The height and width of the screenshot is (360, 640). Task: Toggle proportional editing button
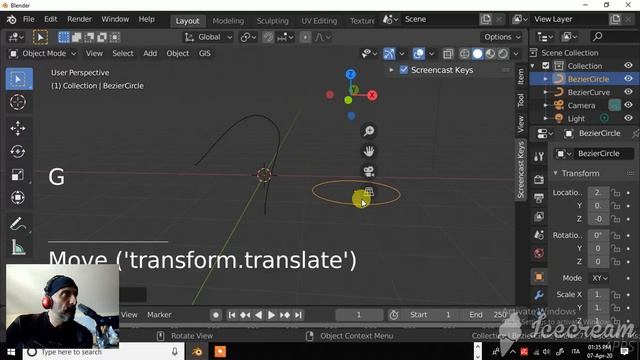(305, 37)
